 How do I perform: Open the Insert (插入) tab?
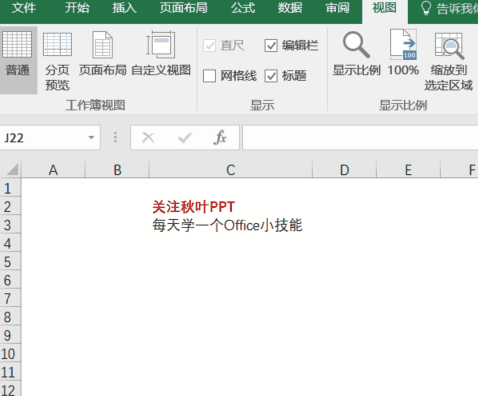124,8
